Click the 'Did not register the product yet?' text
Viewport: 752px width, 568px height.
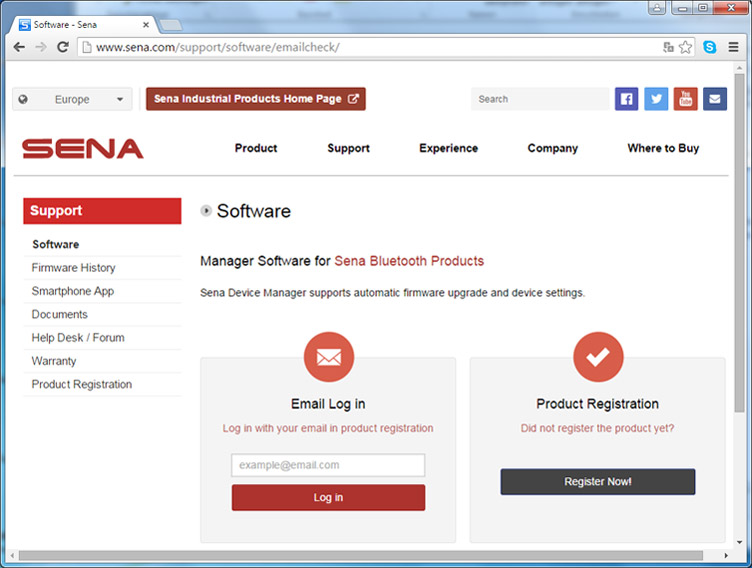point(598,428)
